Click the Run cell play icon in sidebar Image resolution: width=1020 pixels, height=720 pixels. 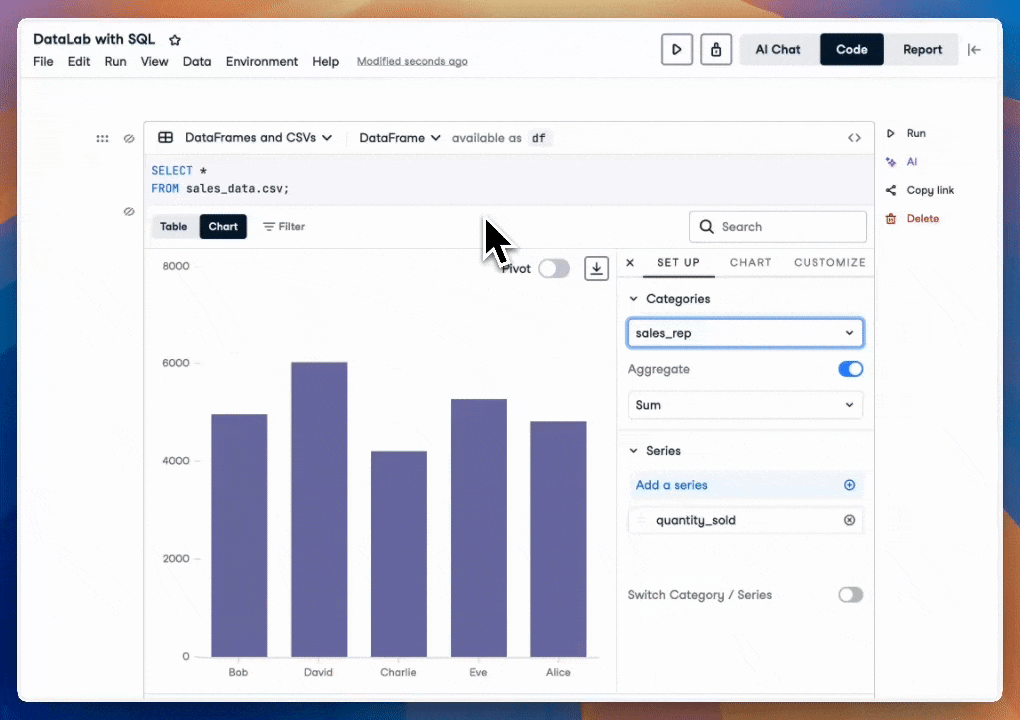click(x=891, y=133)
